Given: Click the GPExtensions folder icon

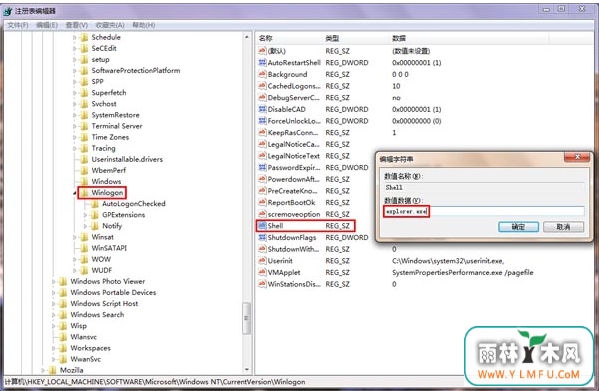Looking at the screenshot, I should coord(94,215).
